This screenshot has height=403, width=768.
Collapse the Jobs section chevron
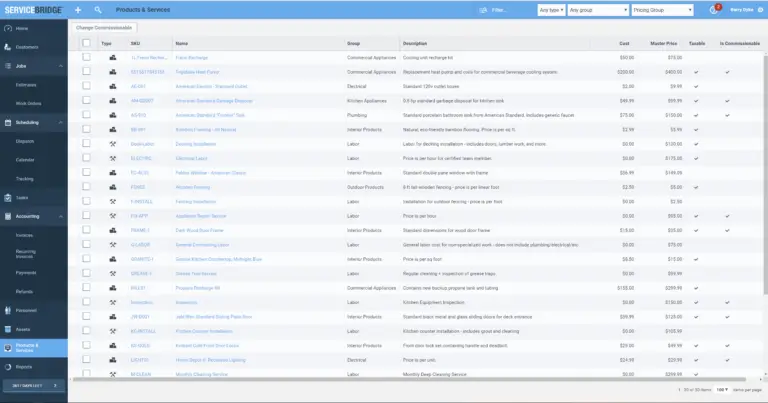(61, 66)
